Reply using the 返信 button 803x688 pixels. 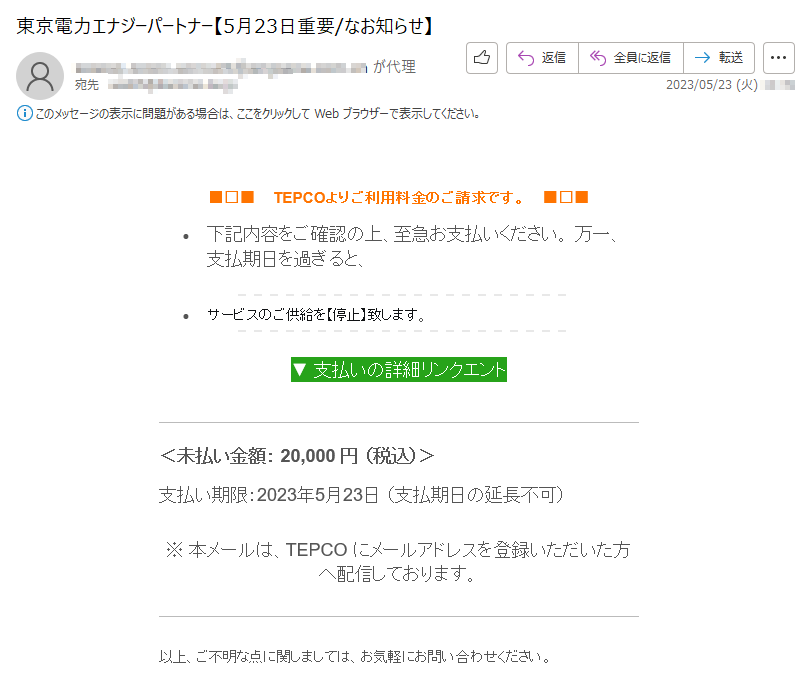point(542,58)
